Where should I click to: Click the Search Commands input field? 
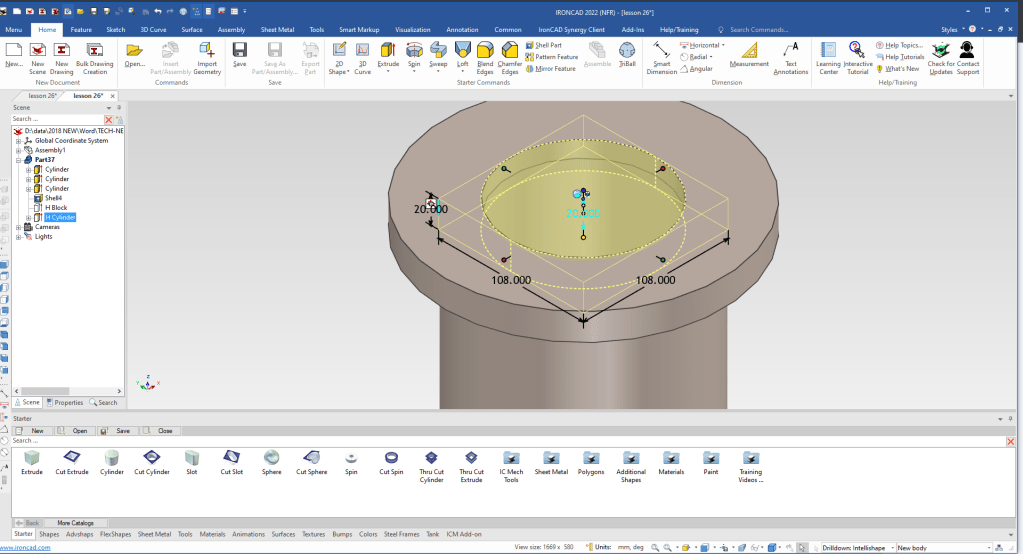point(760,30)
